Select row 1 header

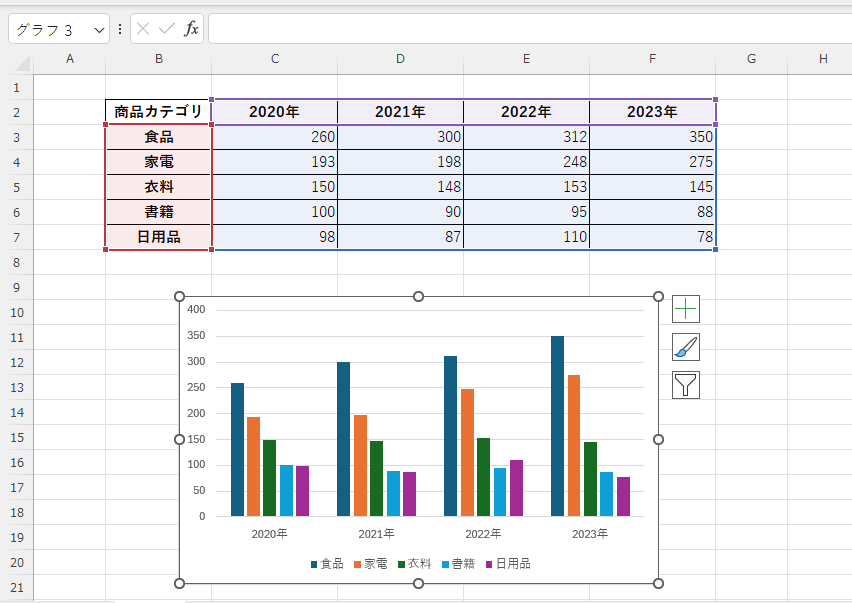[x=16, y=87]
